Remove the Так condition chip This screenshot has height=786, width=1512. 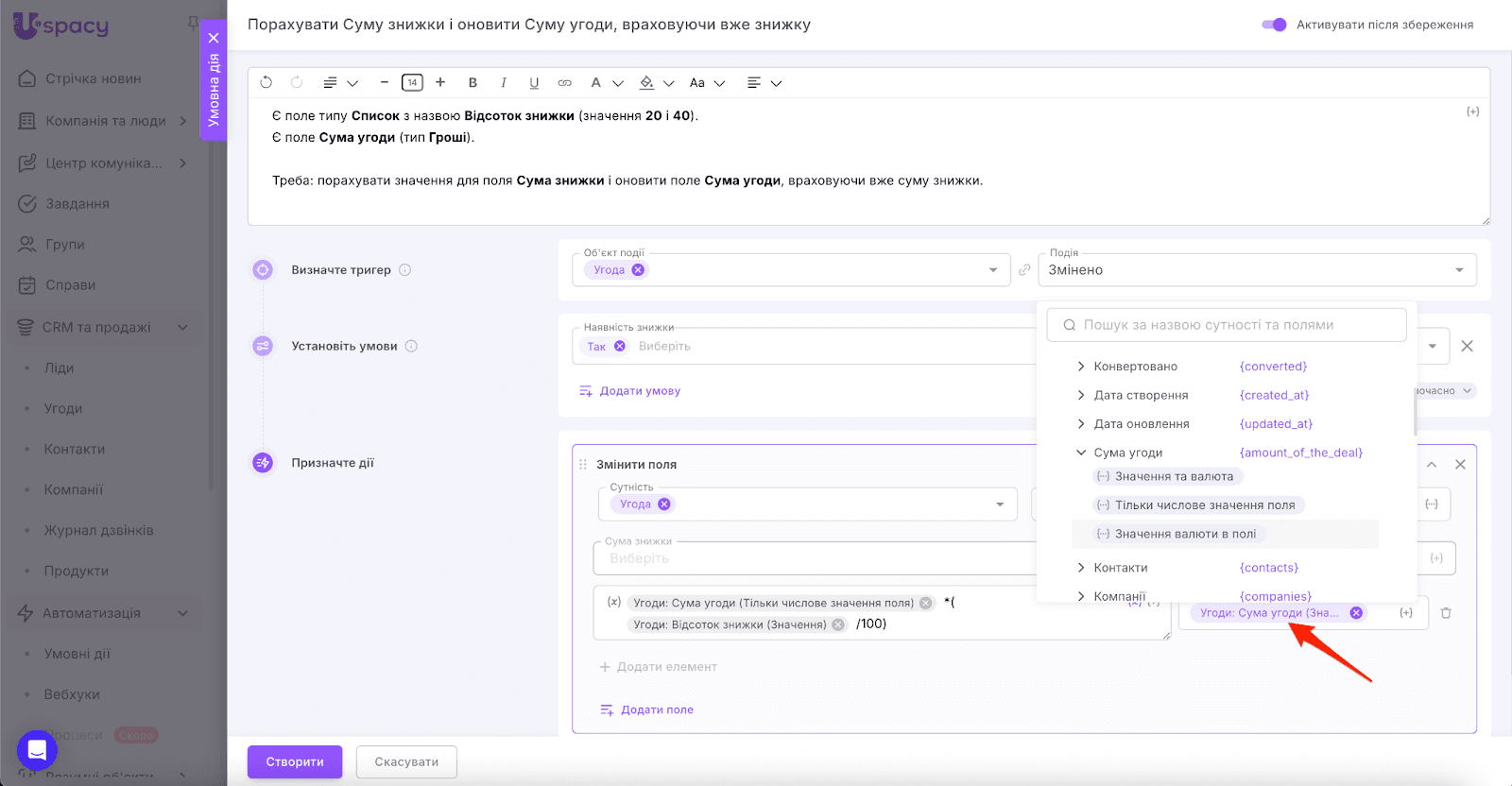[x=620, y=347]
